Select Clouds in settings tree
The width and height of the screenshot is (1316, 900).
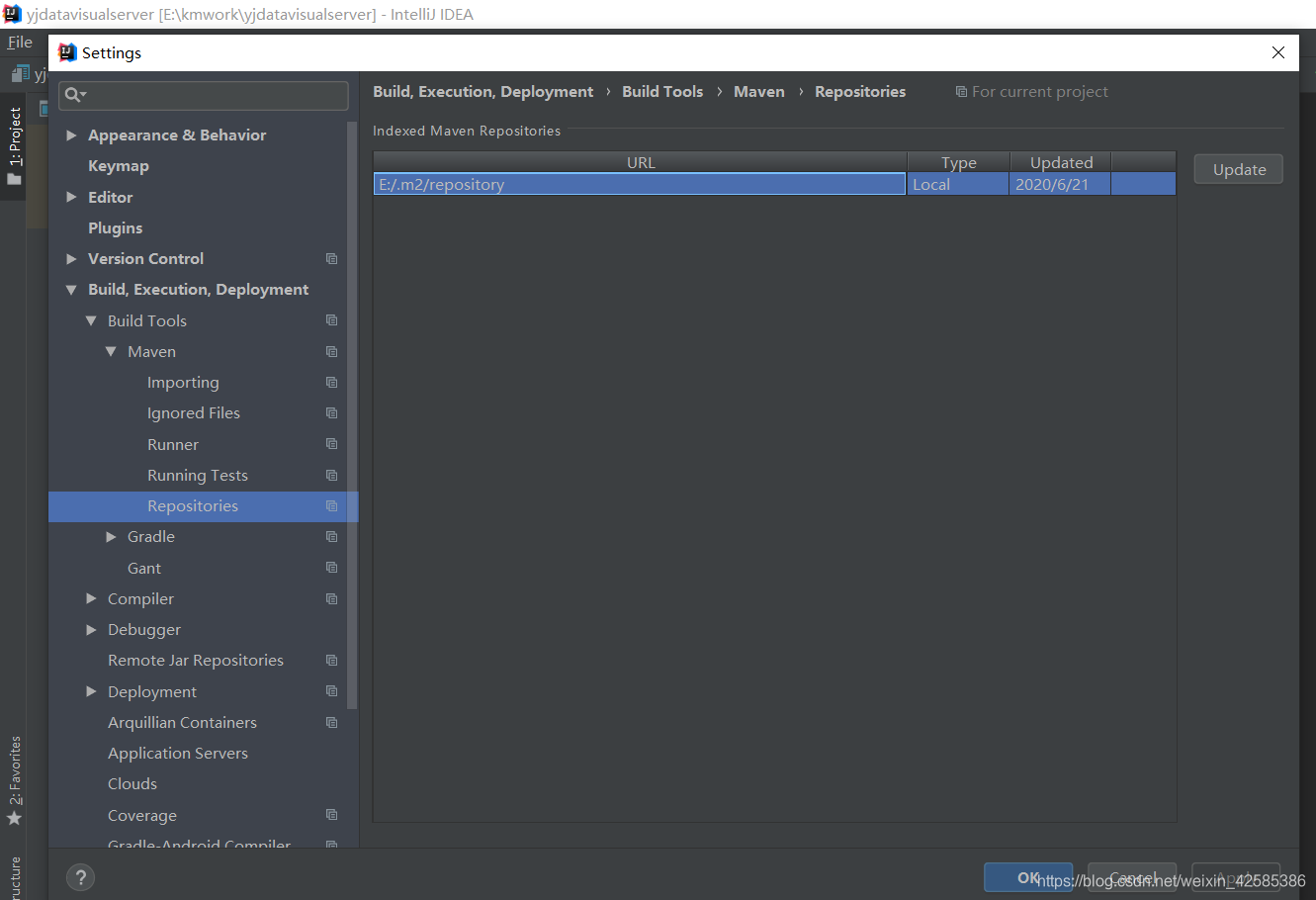[x=132, y=783]
